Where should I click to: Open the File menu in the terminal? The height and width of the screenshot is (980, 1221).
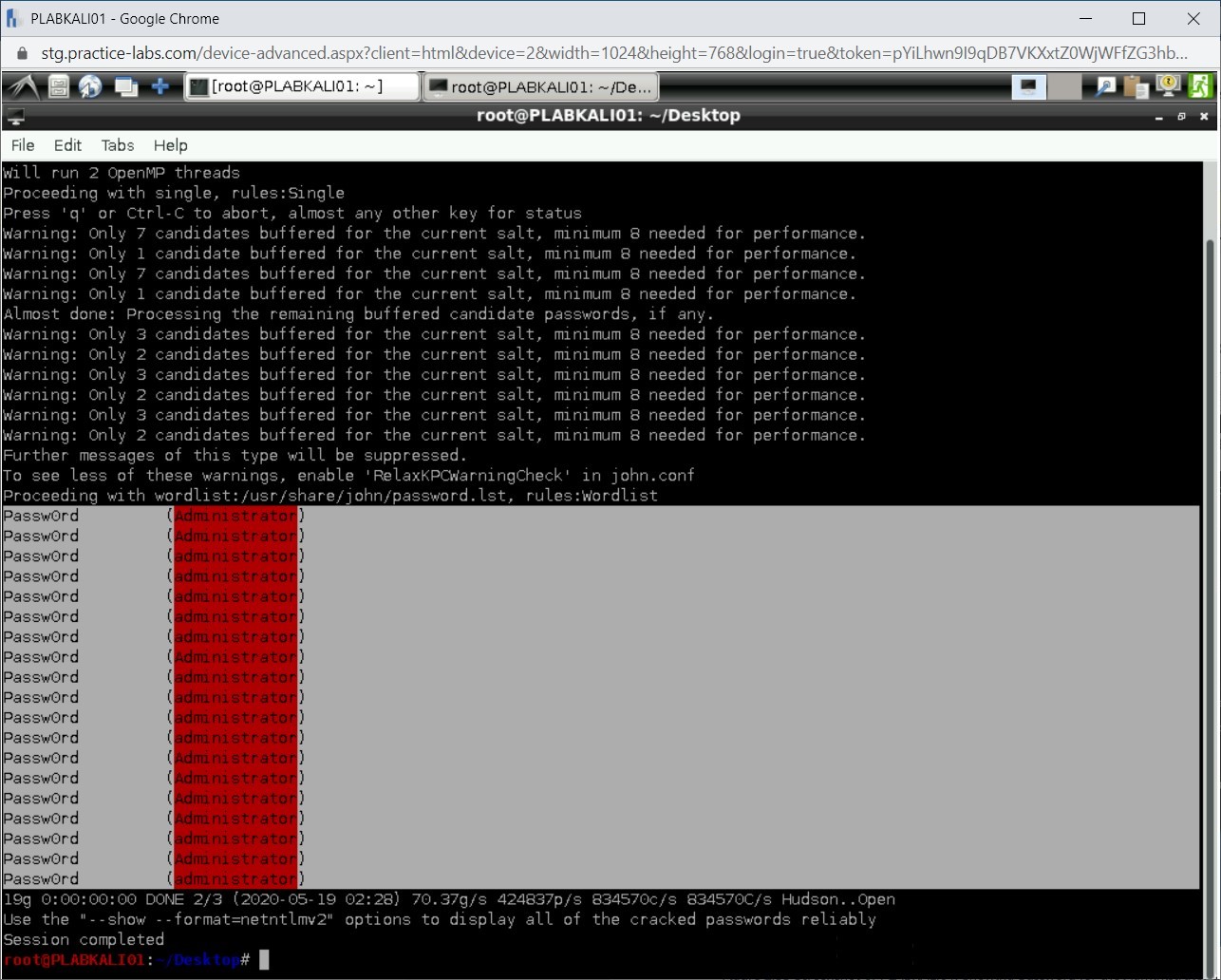click(x=21, y=145)
